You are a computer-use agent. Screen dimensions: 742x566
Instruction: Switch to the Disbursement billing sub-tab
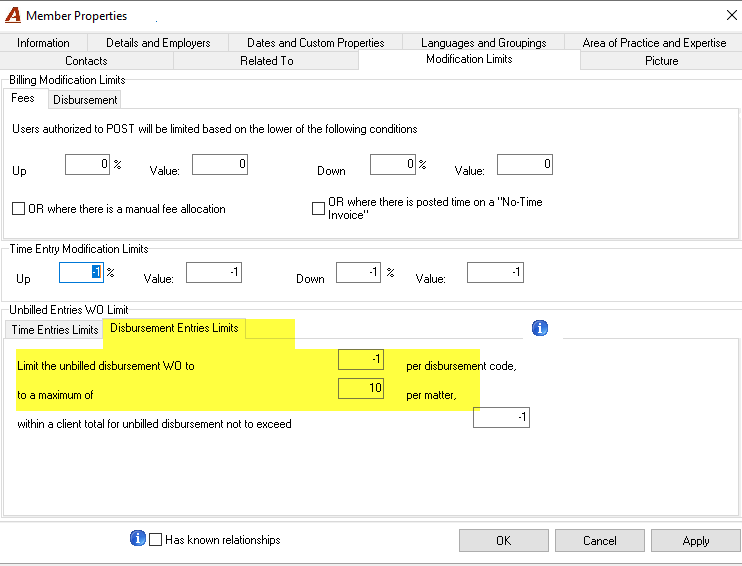[85, 100]
